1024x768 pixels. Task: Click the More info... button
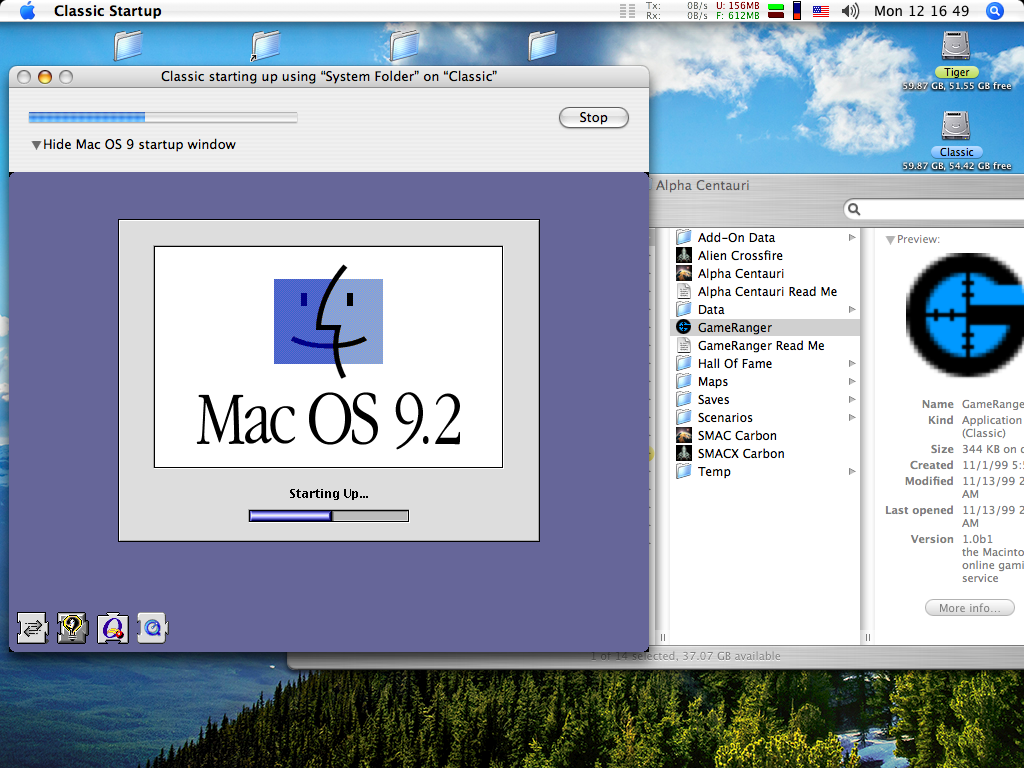click(968, 607)
